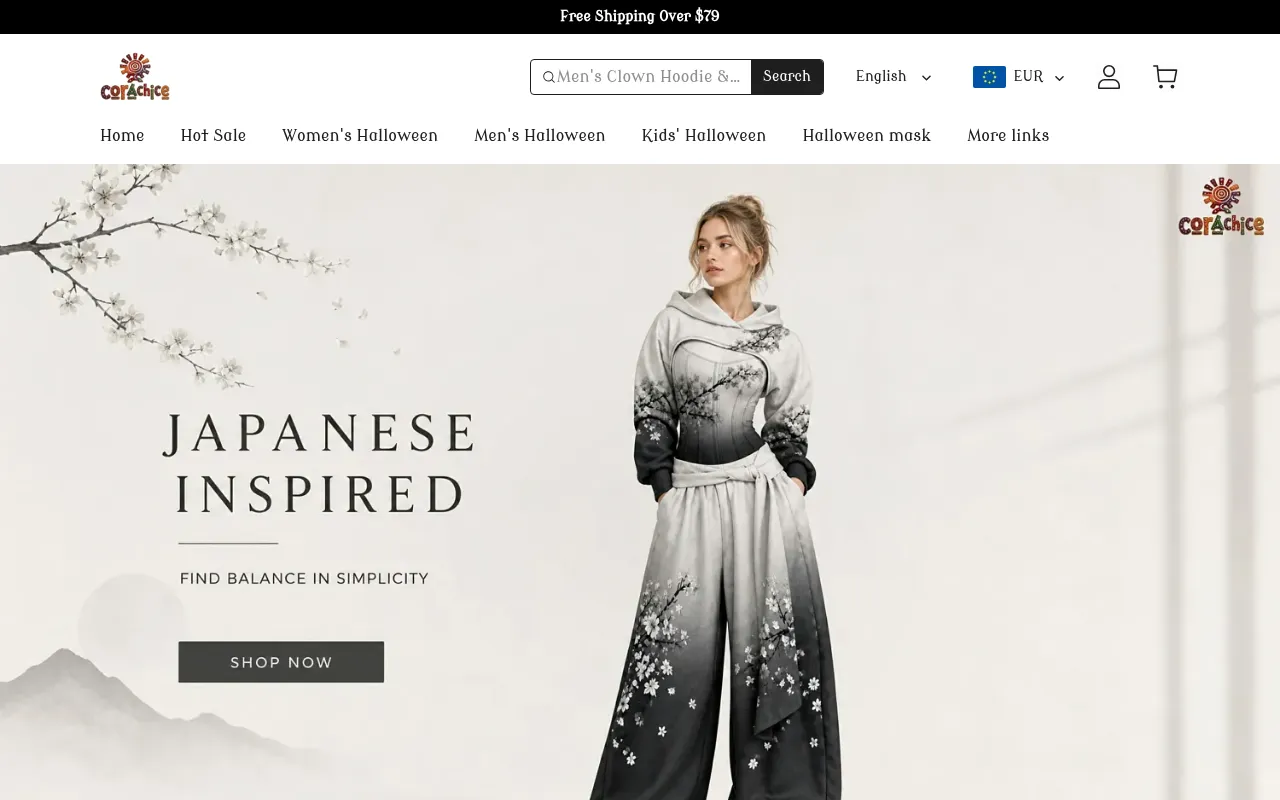Image resolution: width=1280 pixels, height=800 pixels.
Task: Click the magnifier icon in search box
Action: tap(549, 77)
